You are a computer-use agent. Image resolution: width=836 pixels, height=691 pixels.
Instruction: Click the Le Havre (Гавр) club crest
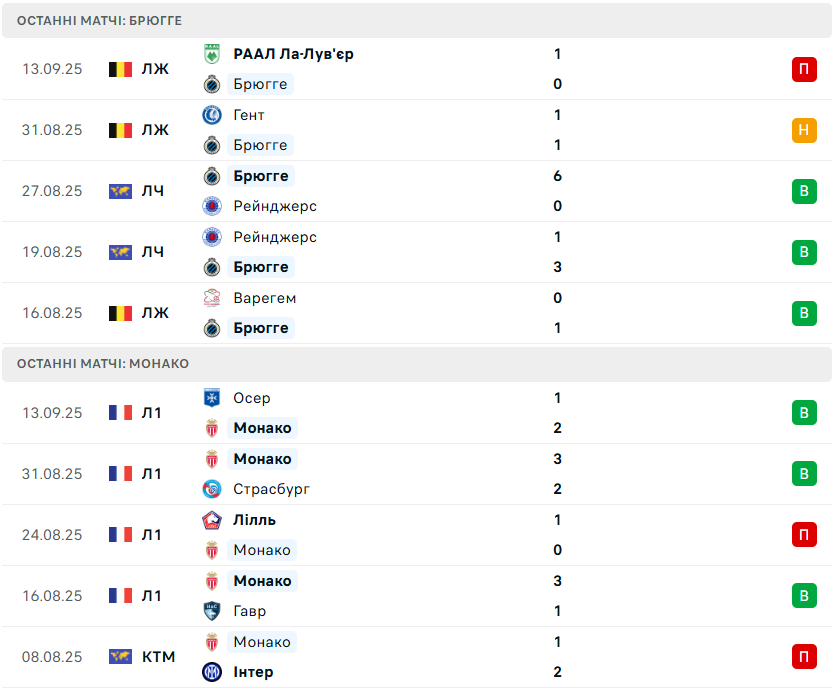click(x=212, y=611)
